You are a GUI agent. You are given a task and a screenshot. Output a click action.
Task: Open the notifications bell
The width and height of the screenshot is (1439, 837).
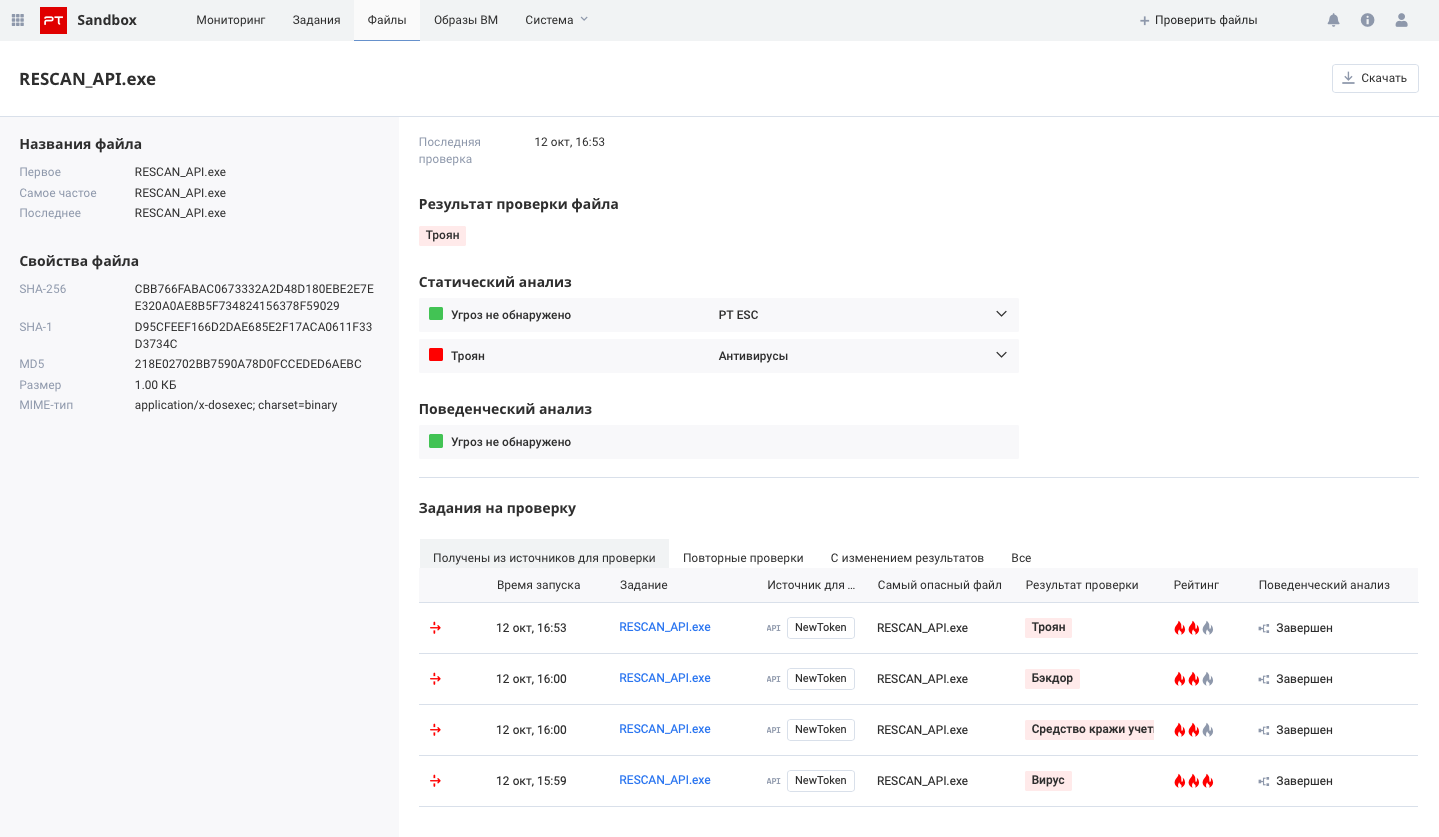click(1333, 20)
